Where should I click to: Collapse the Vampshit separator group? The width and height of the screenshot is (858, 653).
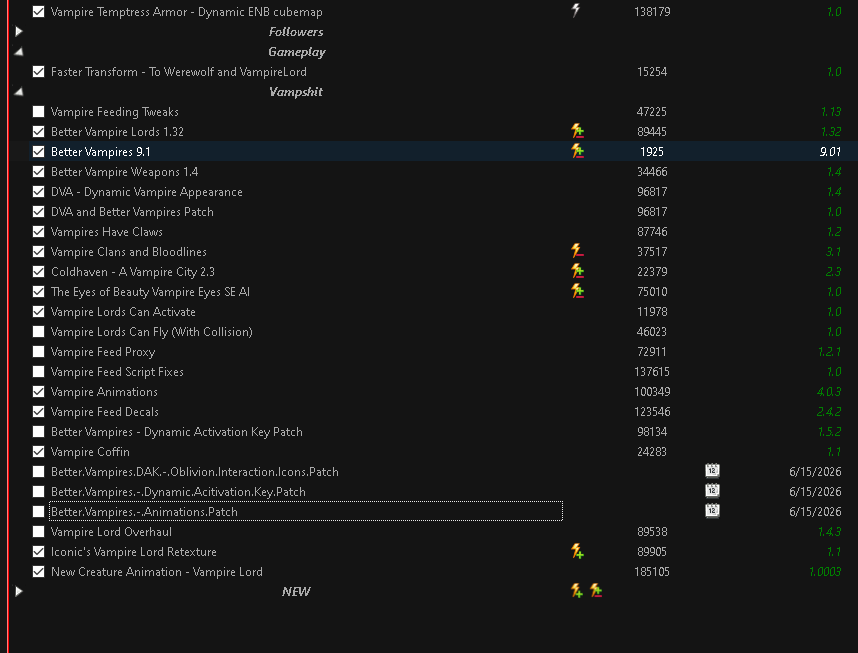tap(19, 91)
